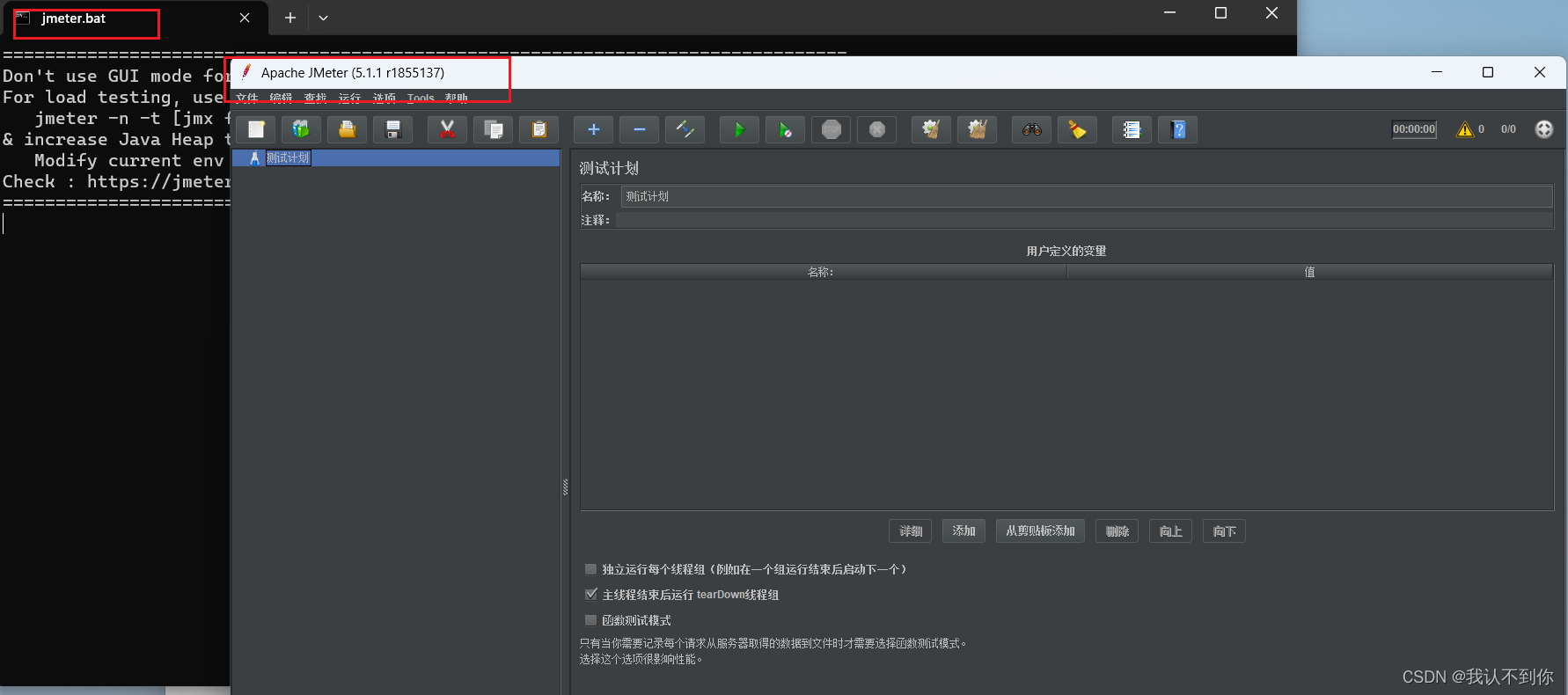The image size is (1568, 695).
Task: Click Start no pauses icon
Action: (x=785, y=130)
